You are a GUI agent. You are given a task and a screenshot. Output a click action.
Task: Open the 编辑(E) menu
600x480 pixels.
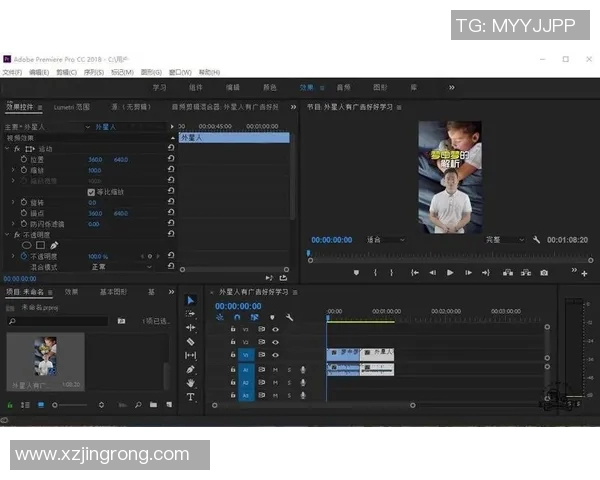point(39,73)
